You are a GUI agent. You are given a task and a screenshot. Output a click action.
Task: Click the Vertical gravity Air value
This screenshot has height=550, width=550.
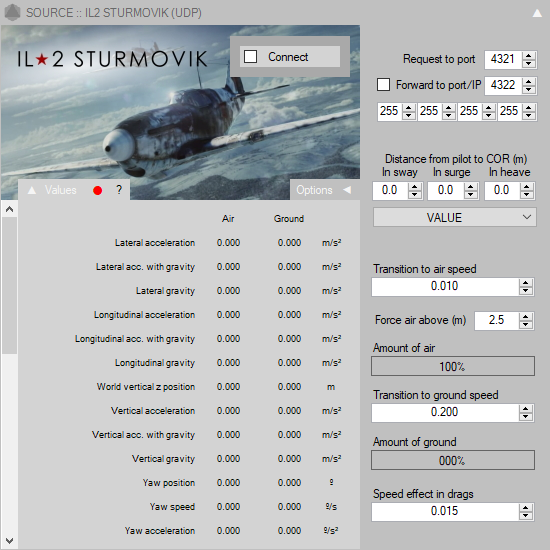point(228,459)
